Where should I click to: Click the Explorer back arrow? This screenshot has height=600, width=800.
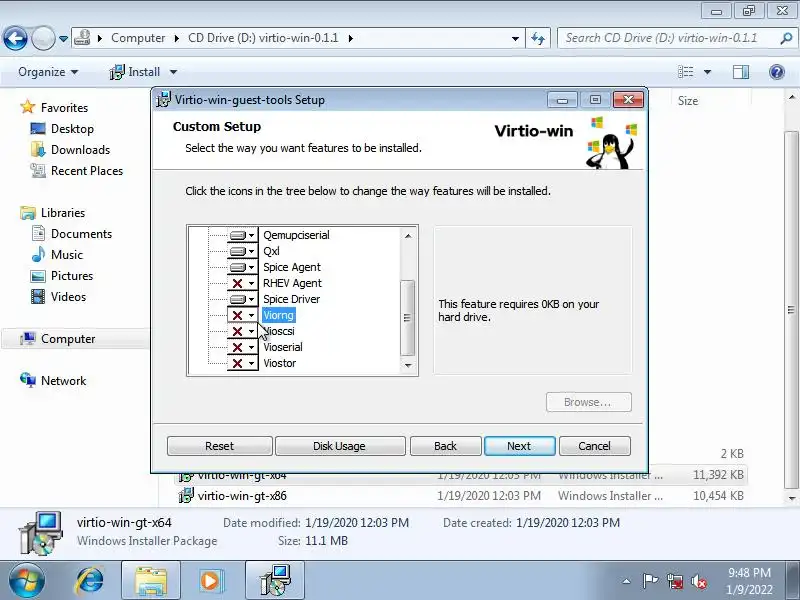pyautogui.click(x=15, y=38)
